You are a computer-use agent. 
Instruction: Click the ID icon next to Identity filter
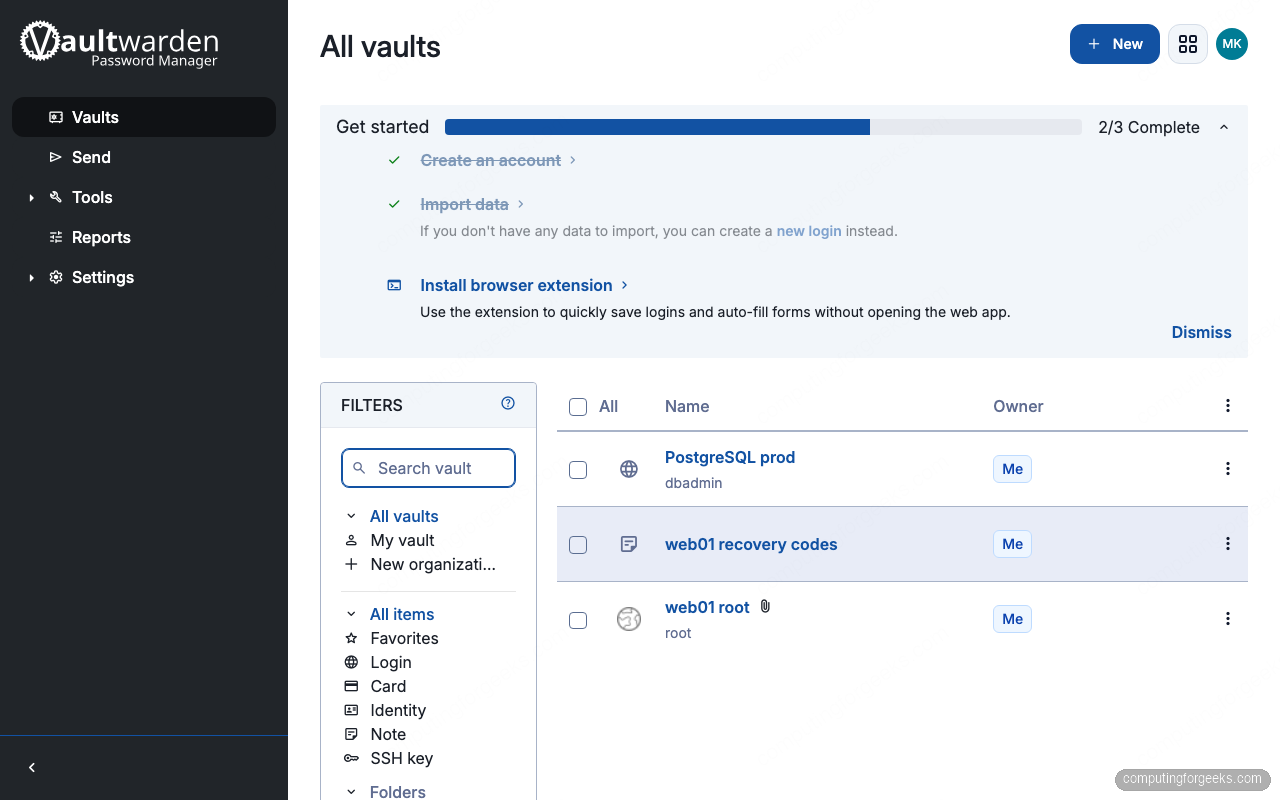[x=351, y=710]
